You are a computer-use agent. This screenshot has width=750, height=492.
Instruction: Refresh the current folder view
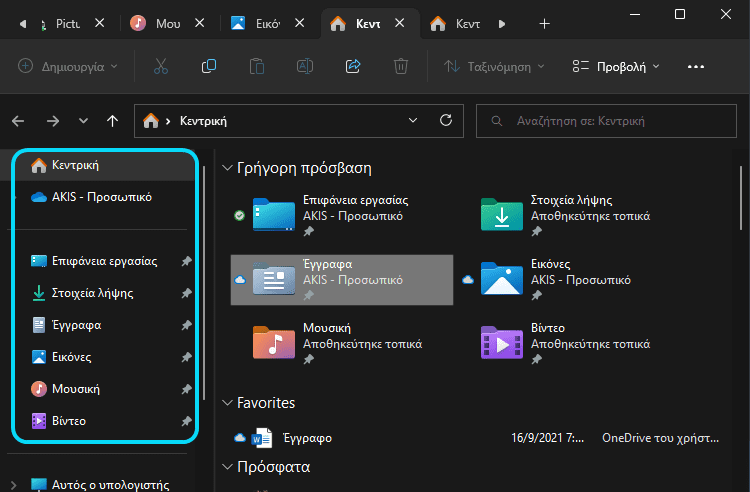coord(446,120)
